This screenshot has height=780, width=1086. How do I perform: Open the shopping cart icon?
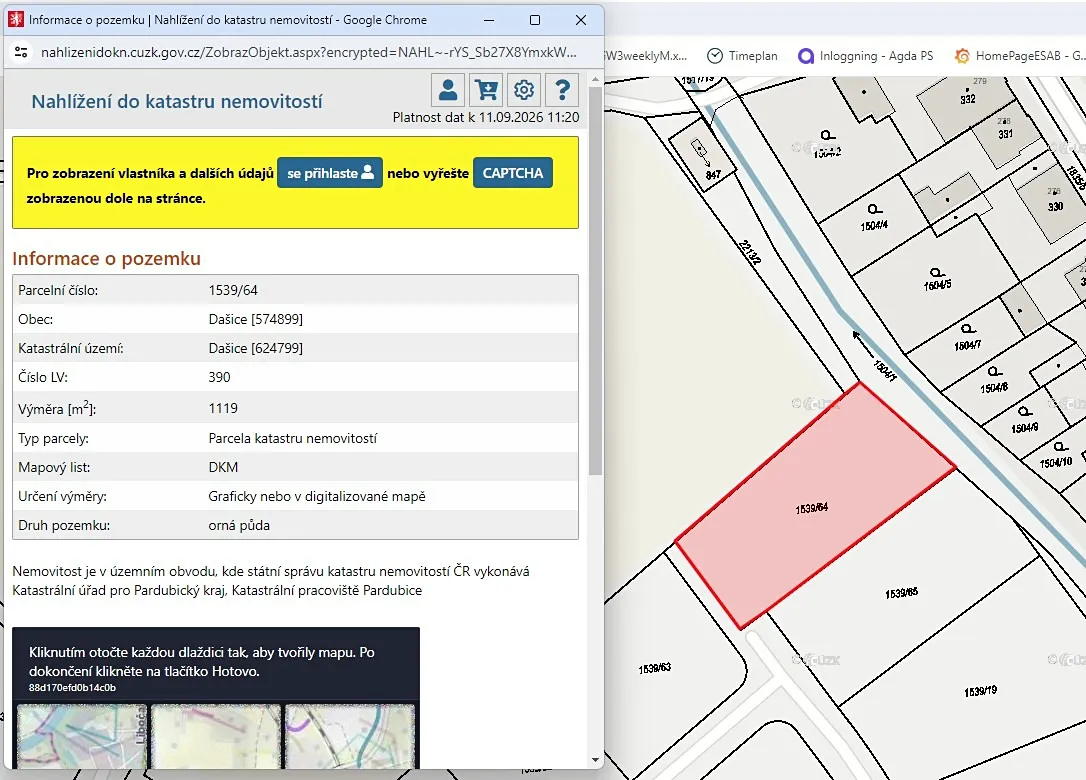(x=486, y=90)
